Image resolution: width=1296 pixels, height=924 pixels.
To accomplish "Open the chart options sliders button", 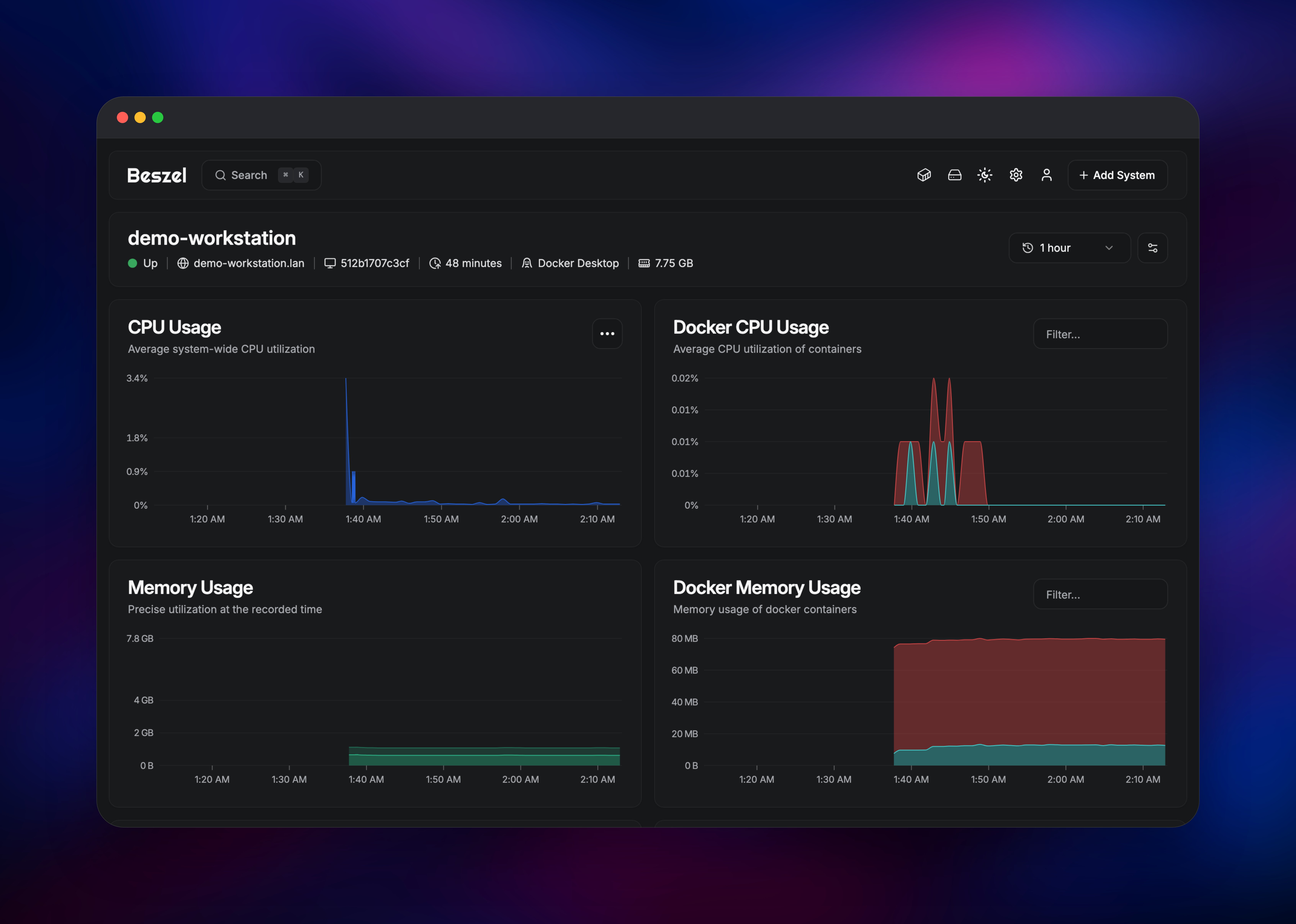I will click(1153, 248).
